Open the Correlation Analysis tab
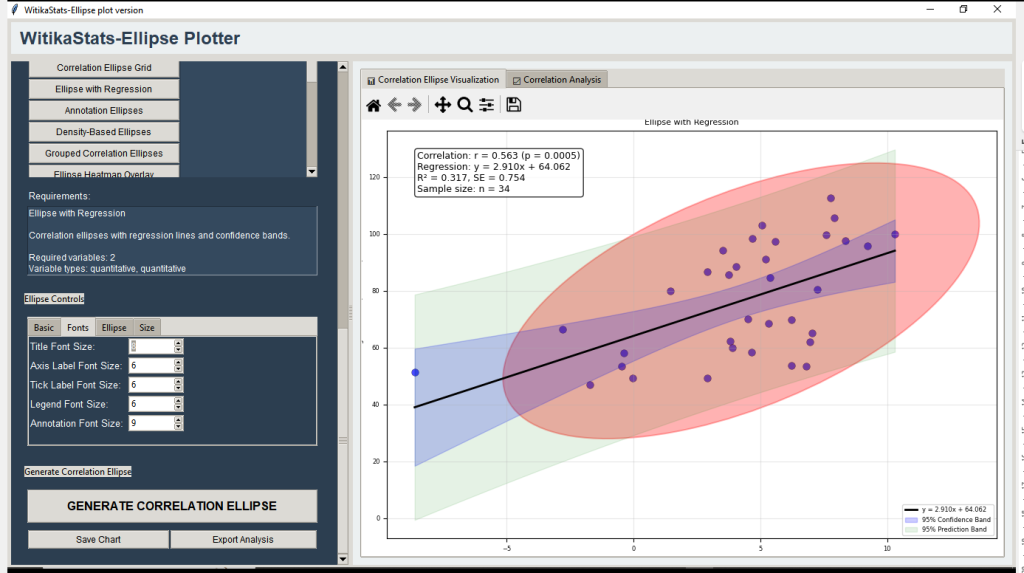The width and height of the screenshot is (1024, 573). [x=557, y=80]
